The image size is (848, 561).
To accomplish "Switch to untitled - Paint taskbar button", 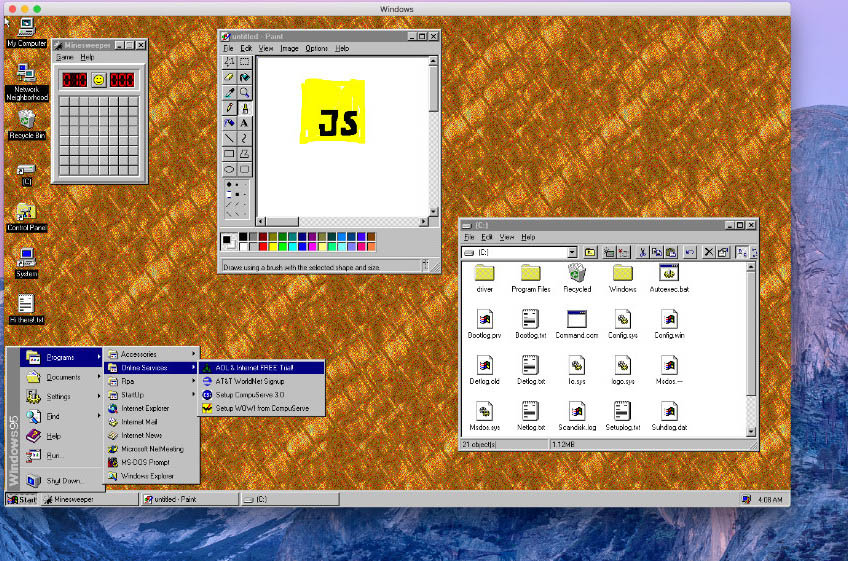I will pyautogui.click(x=189, y=499).
